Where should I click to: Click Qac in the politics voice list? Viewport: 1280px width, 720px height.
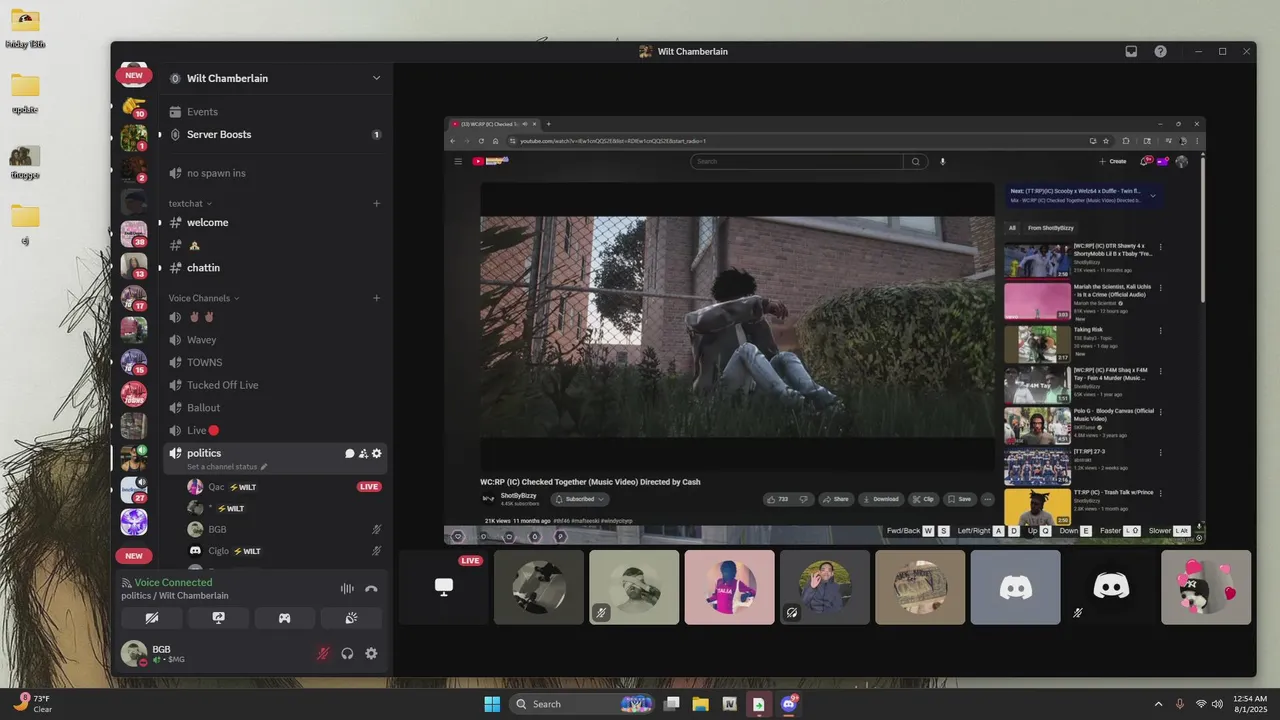[x=216, y=487]
